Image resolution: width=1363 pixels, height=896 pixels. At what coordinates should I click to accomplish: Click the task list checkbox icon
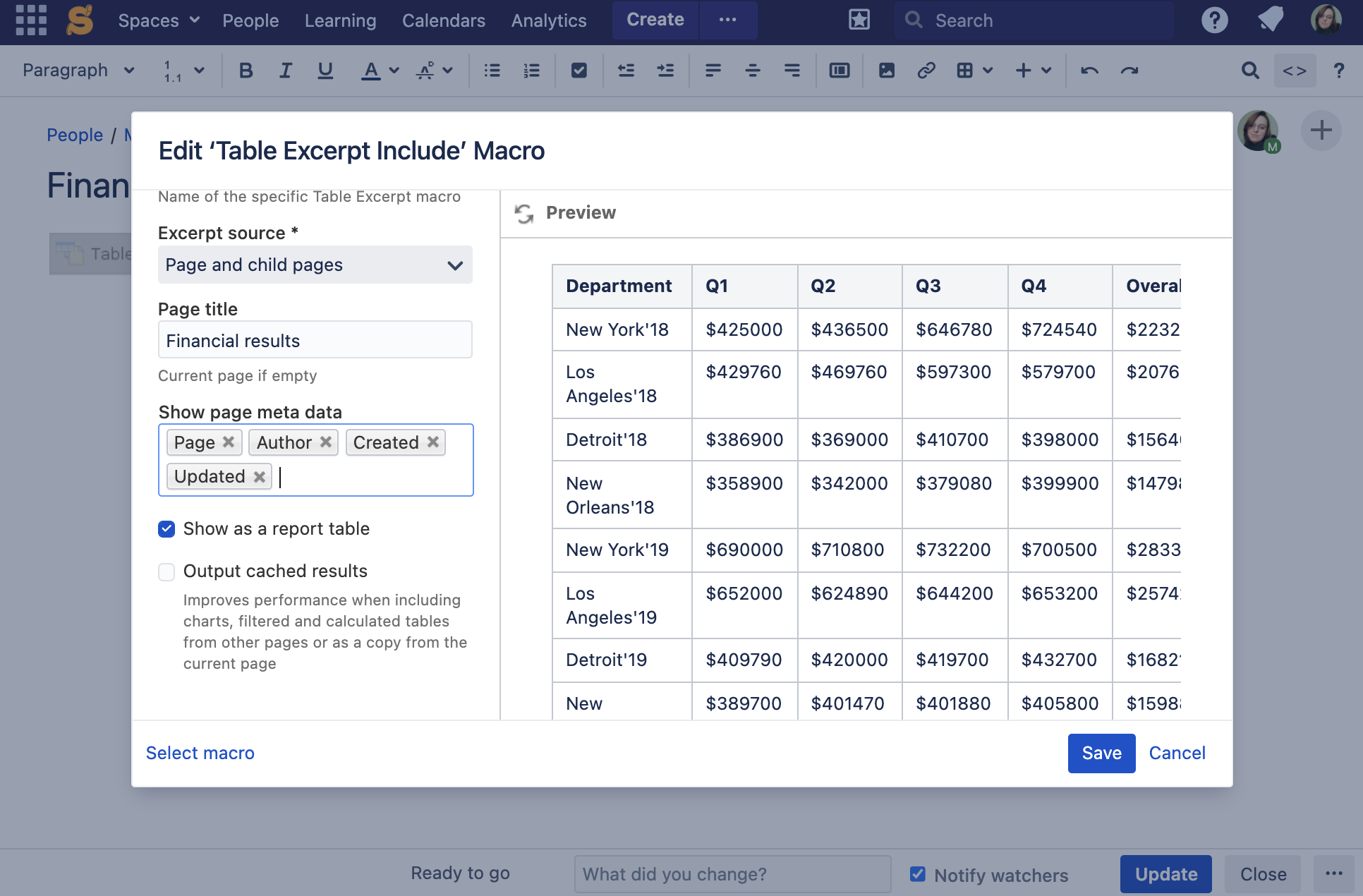pyautogui.click(x=578, y=71)
